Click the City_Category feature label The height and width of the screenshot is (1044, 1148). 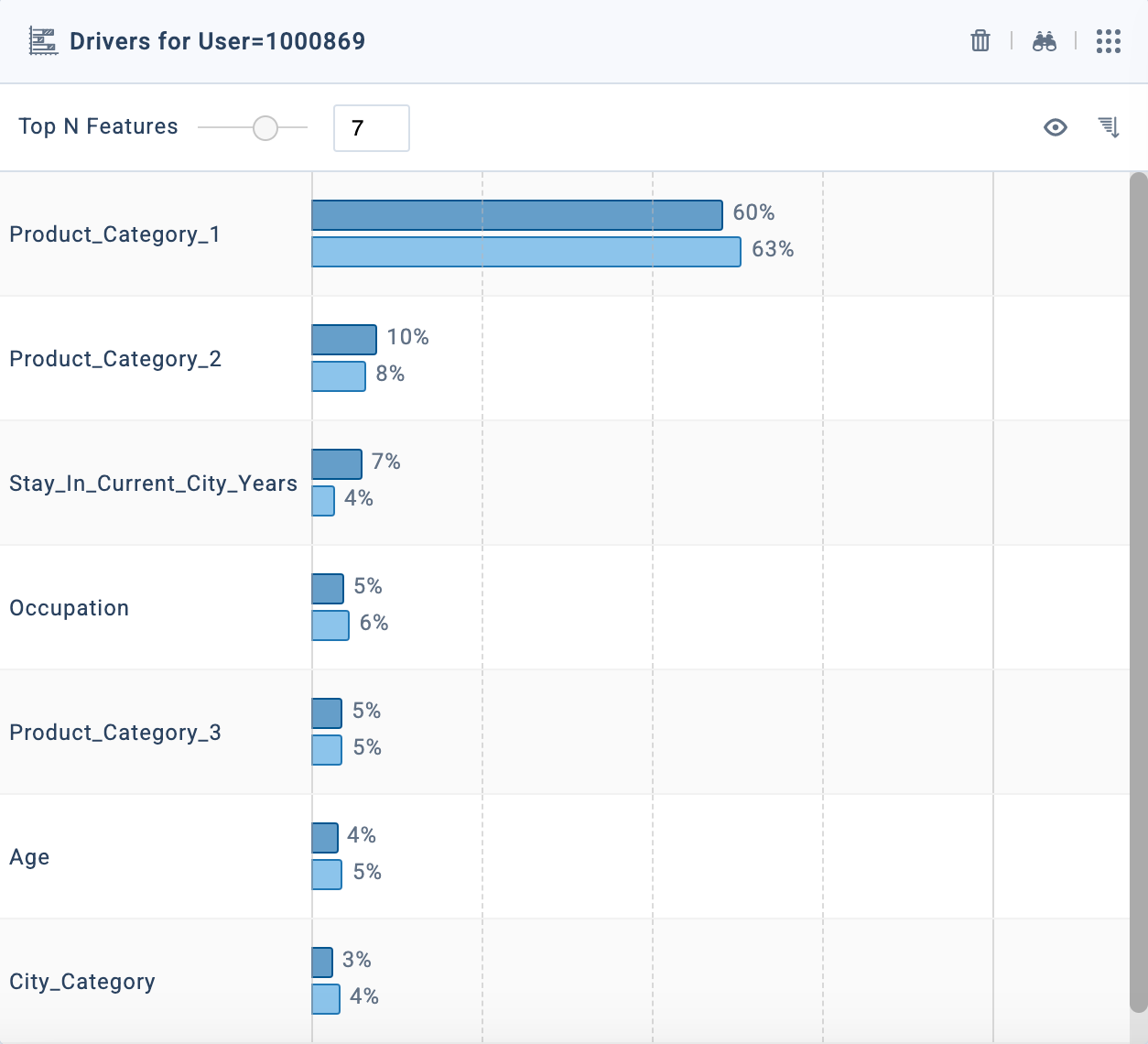[82, 982]
